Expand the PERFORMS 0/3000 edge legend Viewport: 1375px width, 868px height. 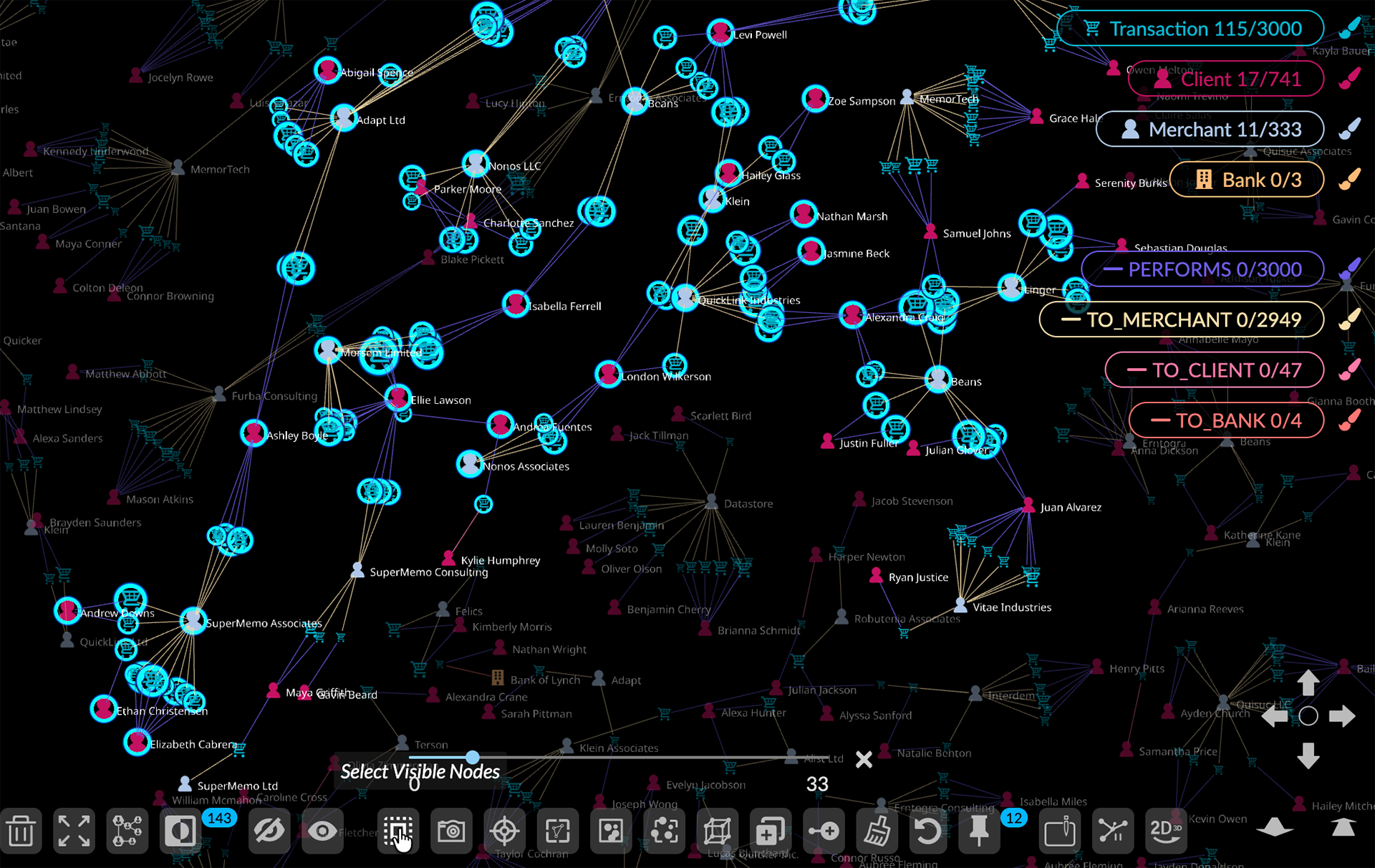click(1202, 270)
